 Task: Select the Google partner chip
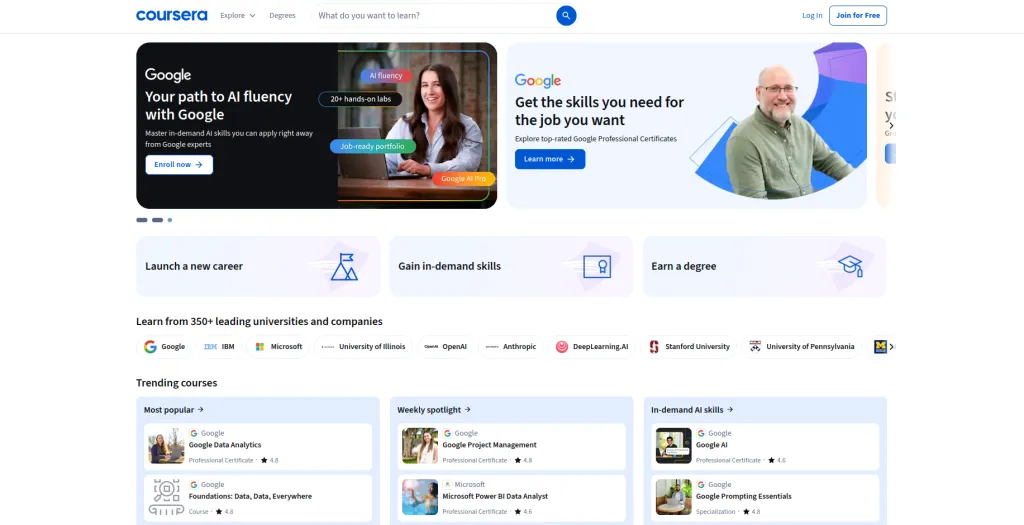165,347
